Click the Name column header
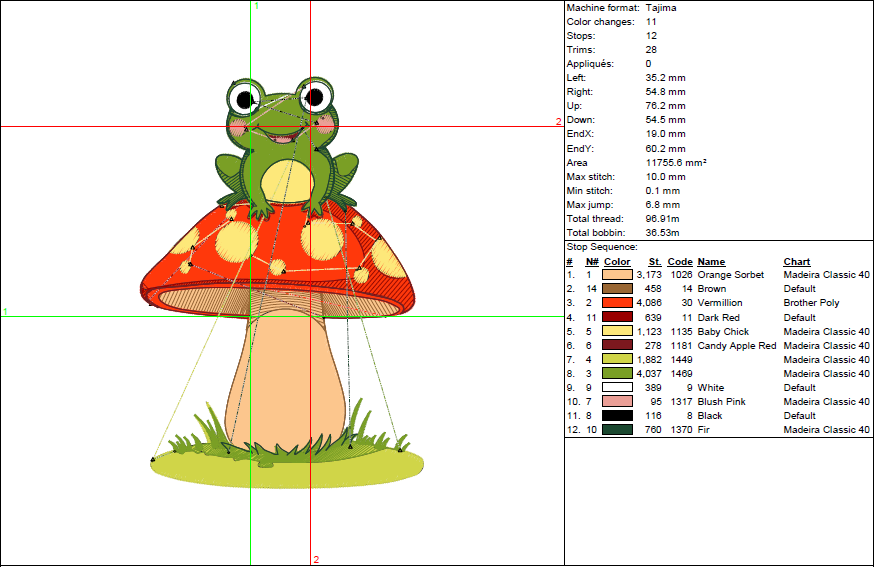Screen dimensions: 874x567 pyautogui.click(x=711, y=261)
